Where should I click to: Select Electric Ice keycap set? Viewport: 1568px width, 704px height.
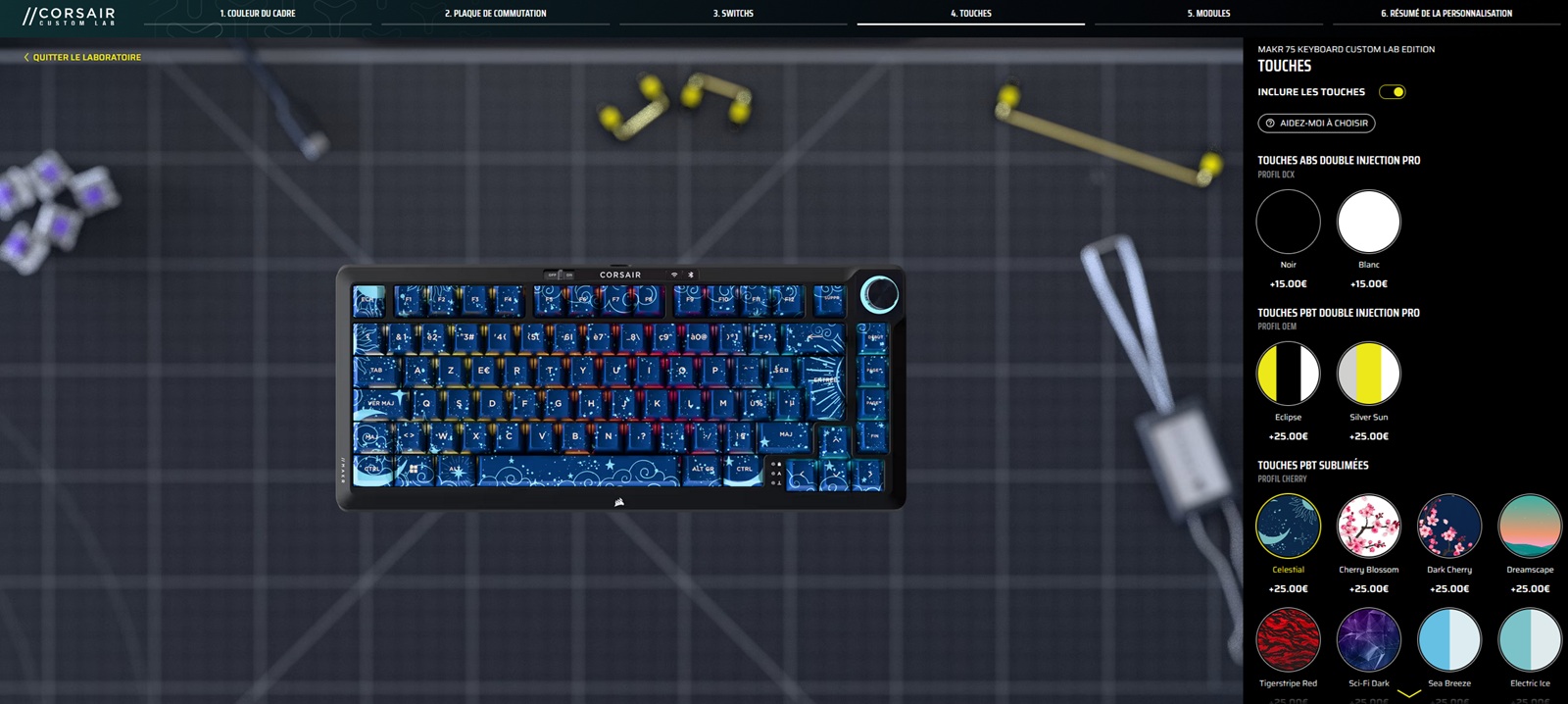[1530, 639]
